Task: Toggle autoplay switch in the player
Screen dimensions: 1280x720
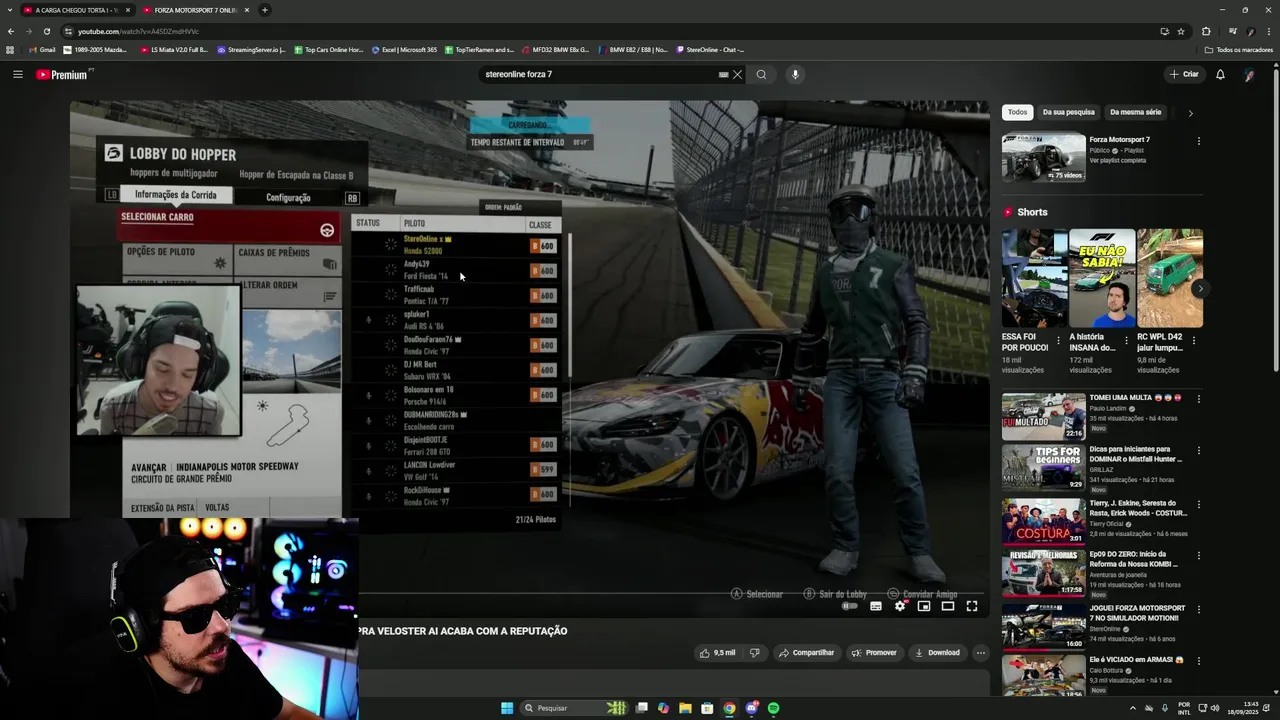Action: (x=850, y=606)
